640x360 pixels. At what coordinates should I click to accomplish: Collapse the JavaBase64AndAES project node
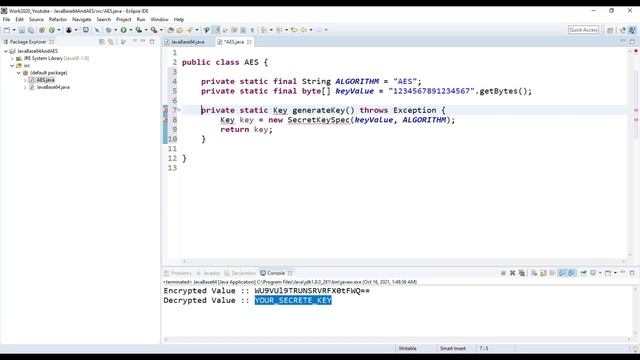[6, 51]
